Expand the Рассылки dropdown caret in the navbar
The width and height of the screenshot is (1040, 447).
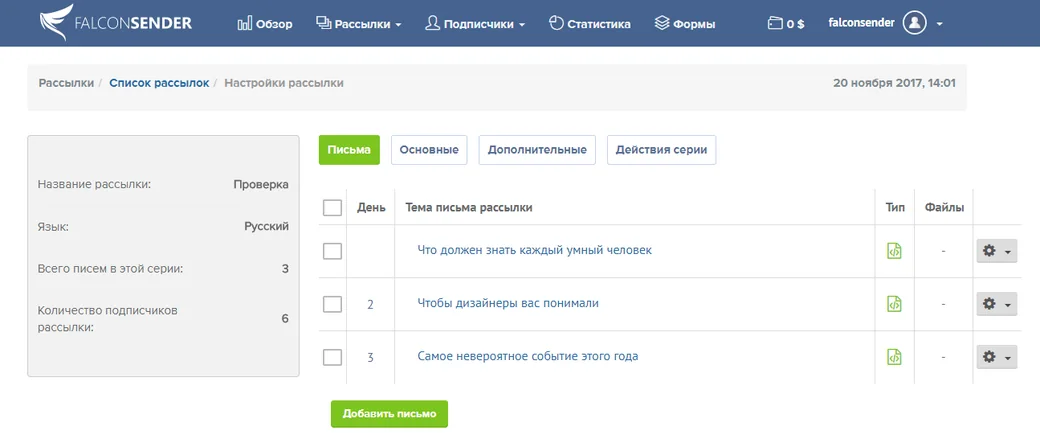(398, 25)
